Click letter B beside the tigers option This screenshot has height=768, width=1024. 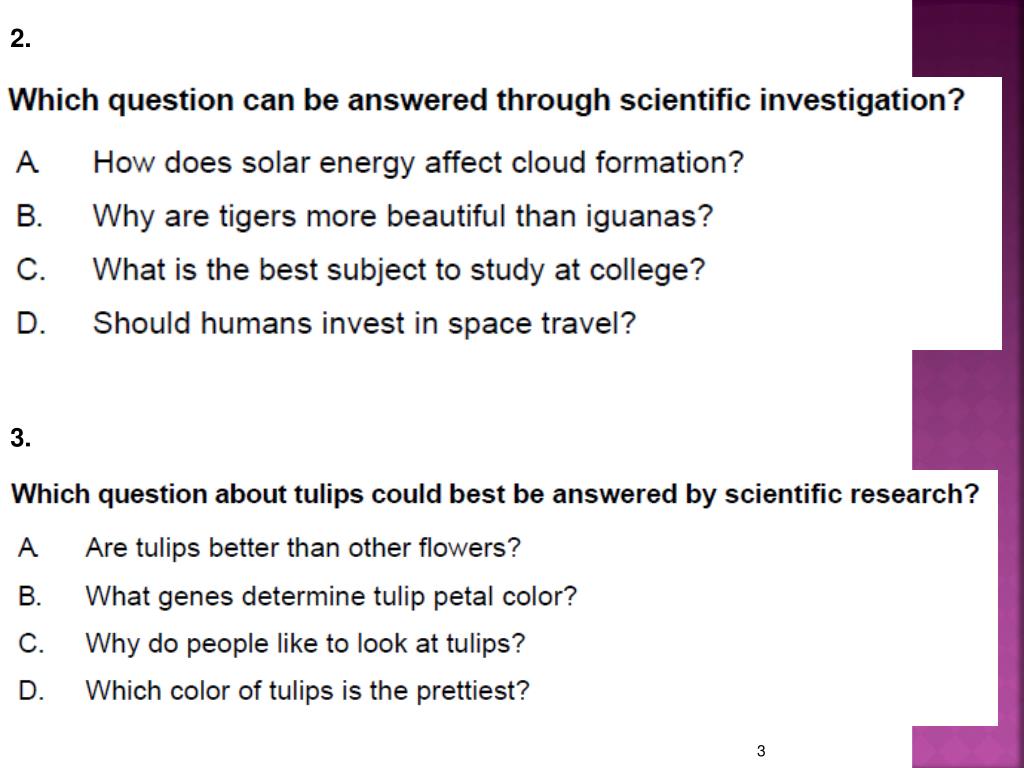(x=29, y=216)
